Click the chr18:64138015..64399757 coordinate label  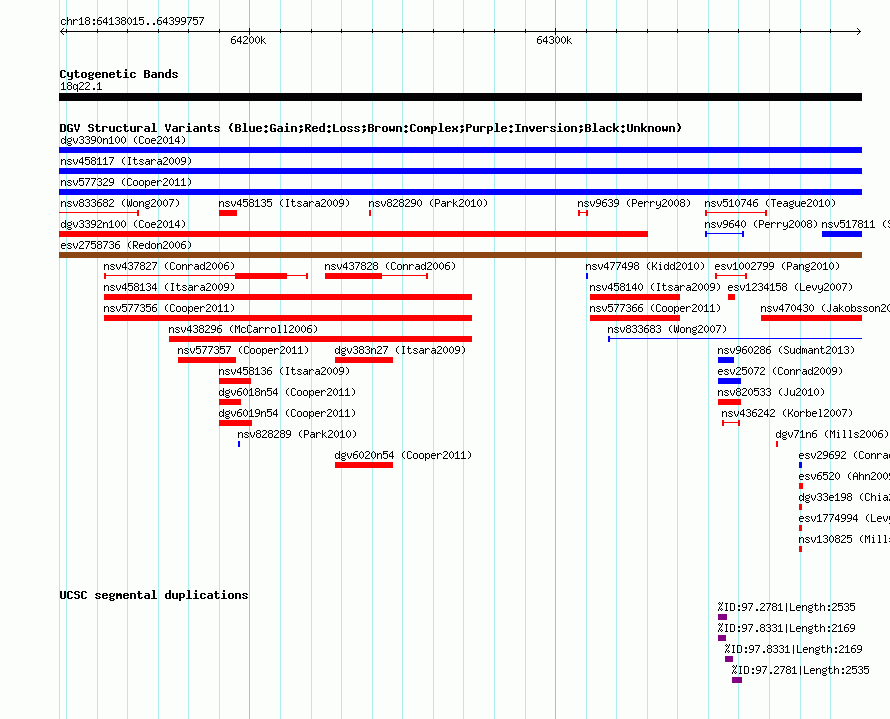click(132, 21)
